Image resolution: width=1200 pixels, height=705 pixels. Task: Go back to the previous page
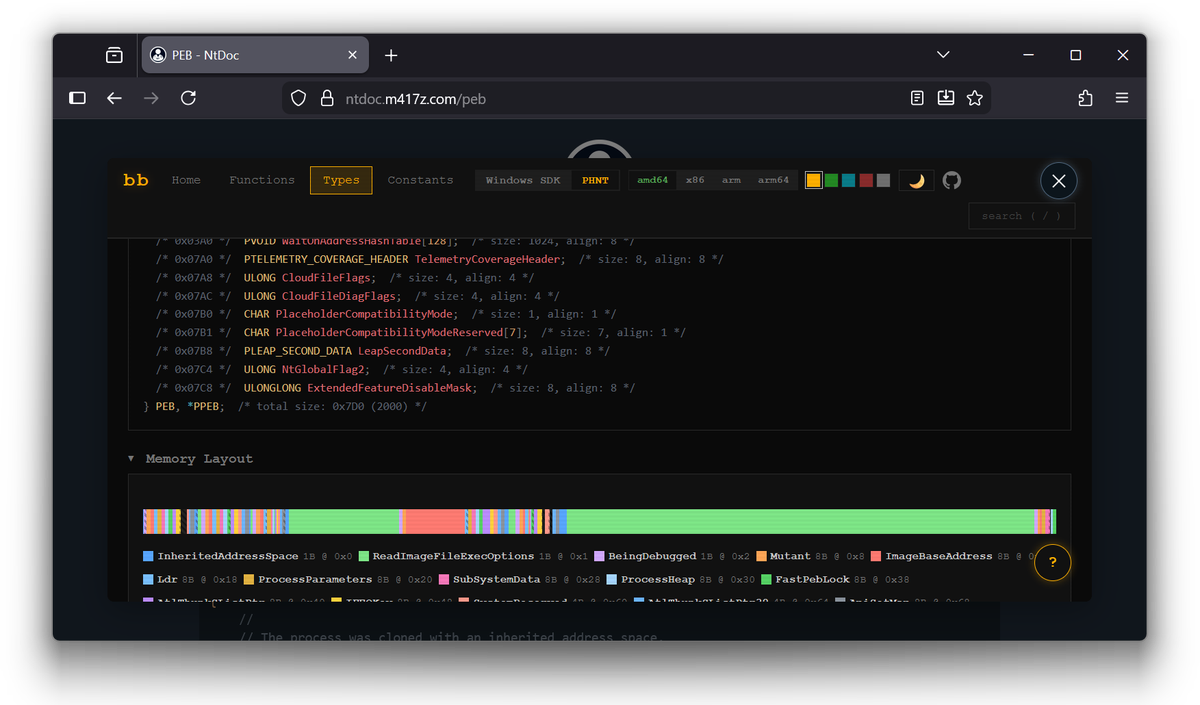(114, 98)
